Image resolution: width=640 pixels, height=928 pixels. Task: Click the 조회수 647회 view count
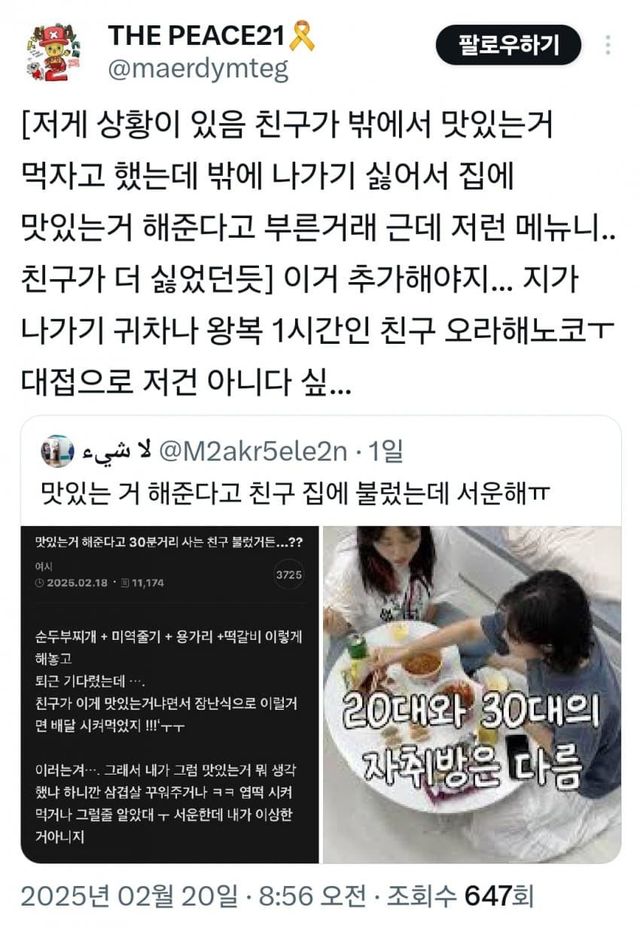tap(461, 896)
